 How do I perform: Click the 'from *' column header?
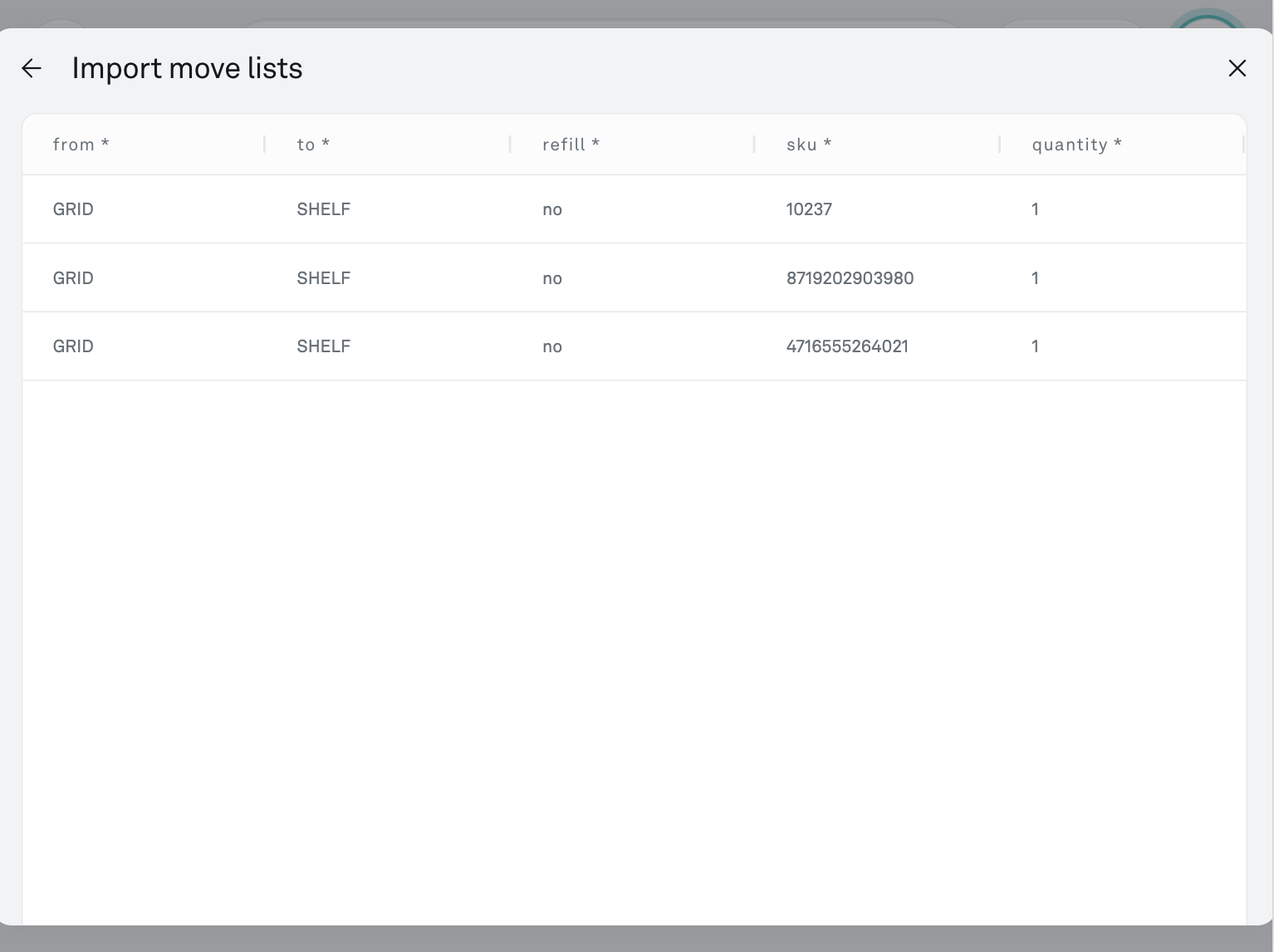81,145
